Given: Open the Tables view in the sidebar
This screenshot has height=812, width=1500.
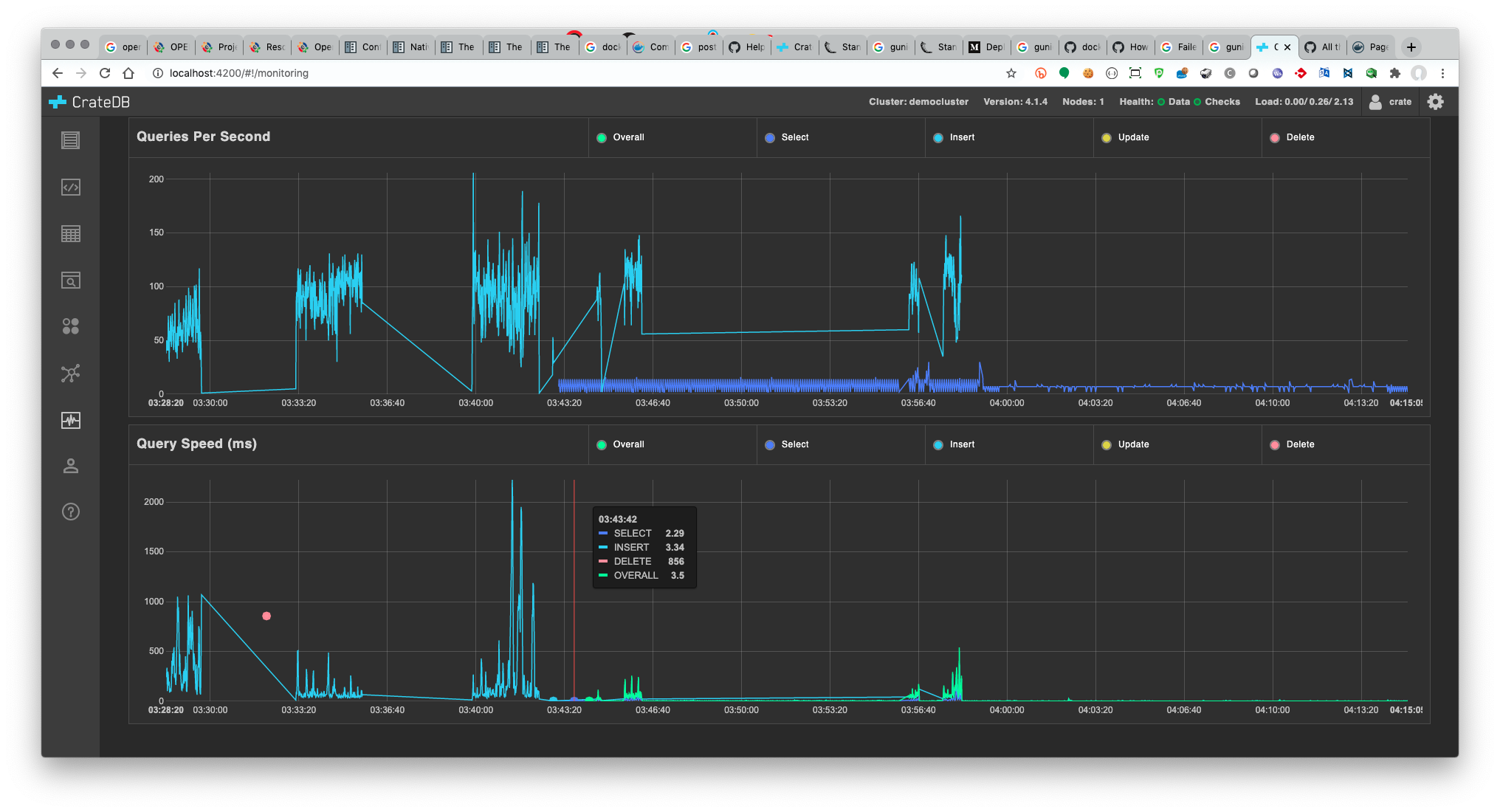Looking at the screenshot, I should point(70,234).
